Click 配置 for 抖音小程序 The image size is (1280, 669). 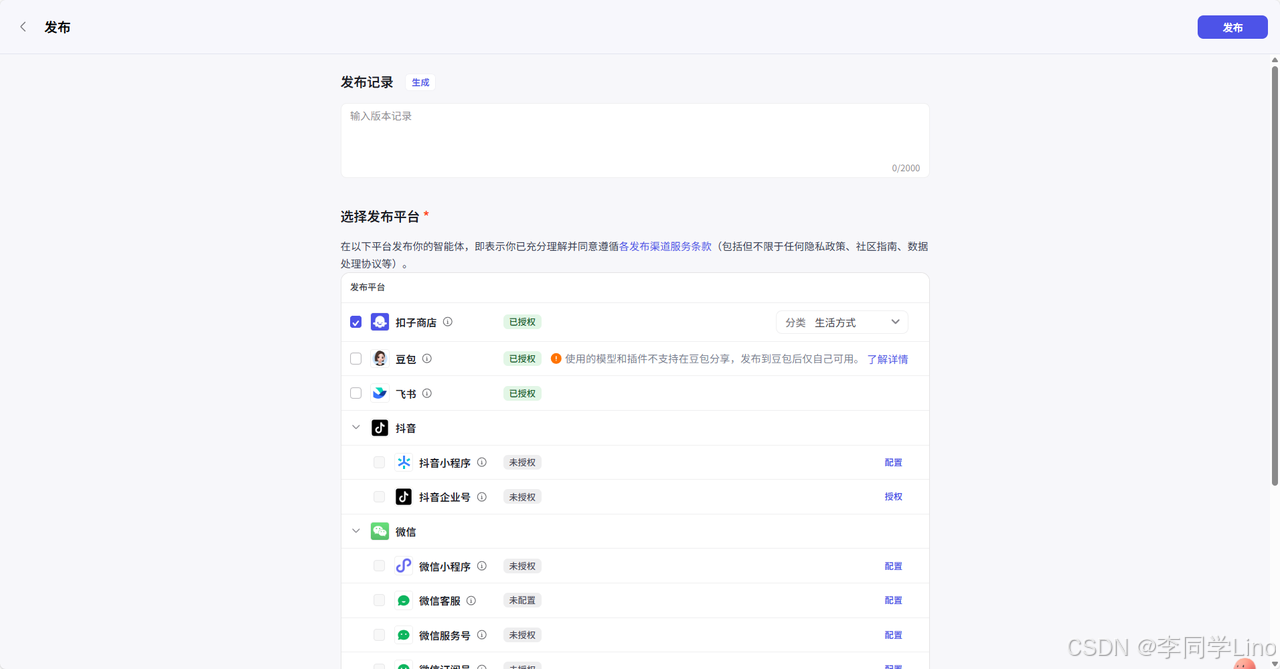pyautogui.click(x=893, y=463)
